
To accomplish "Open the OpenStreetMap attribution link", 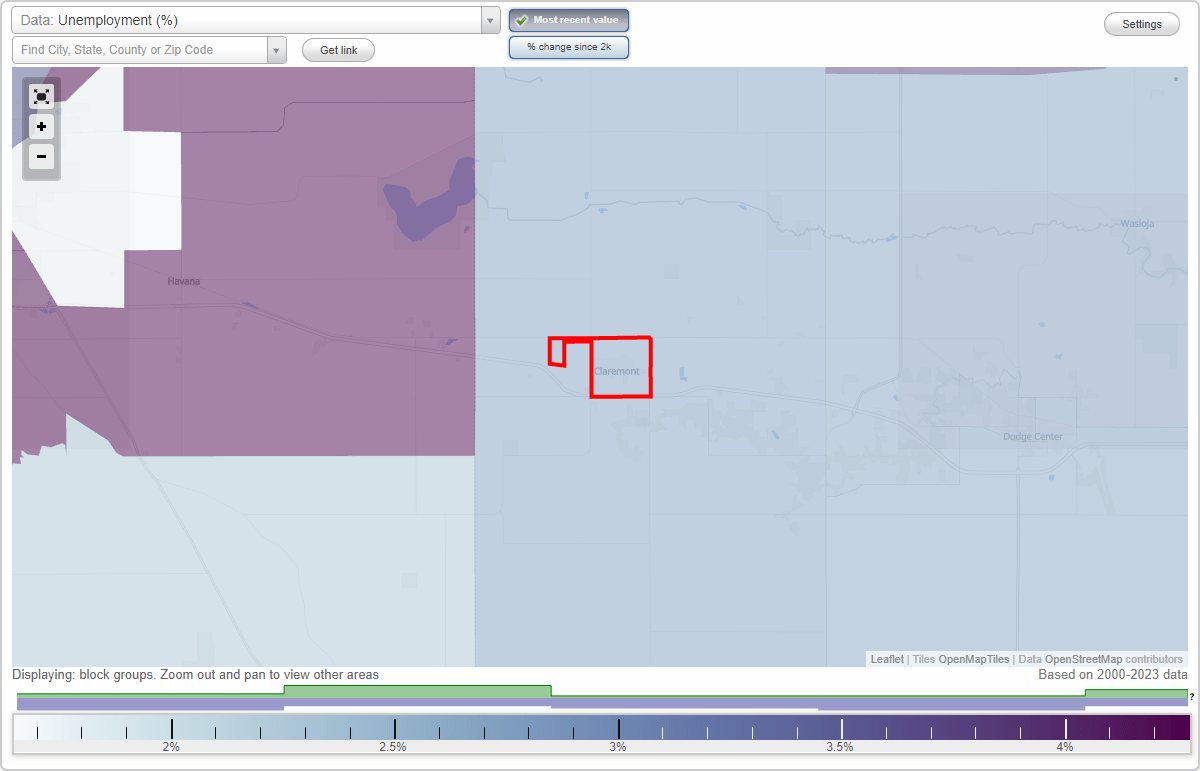I will (x=1083, y=659).
